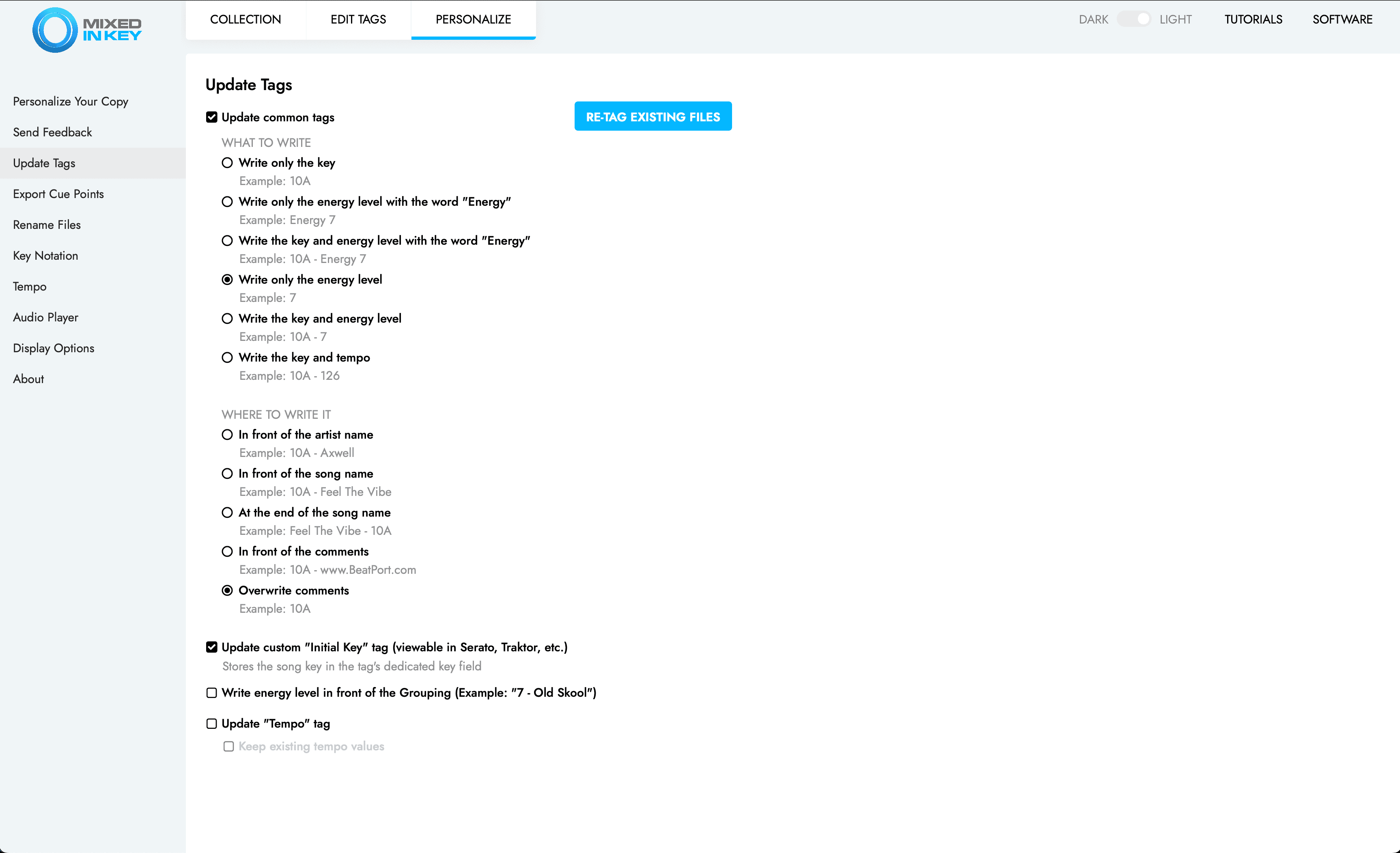
Task: Open Tempo settings in sidebar
Action: [93, 286]
